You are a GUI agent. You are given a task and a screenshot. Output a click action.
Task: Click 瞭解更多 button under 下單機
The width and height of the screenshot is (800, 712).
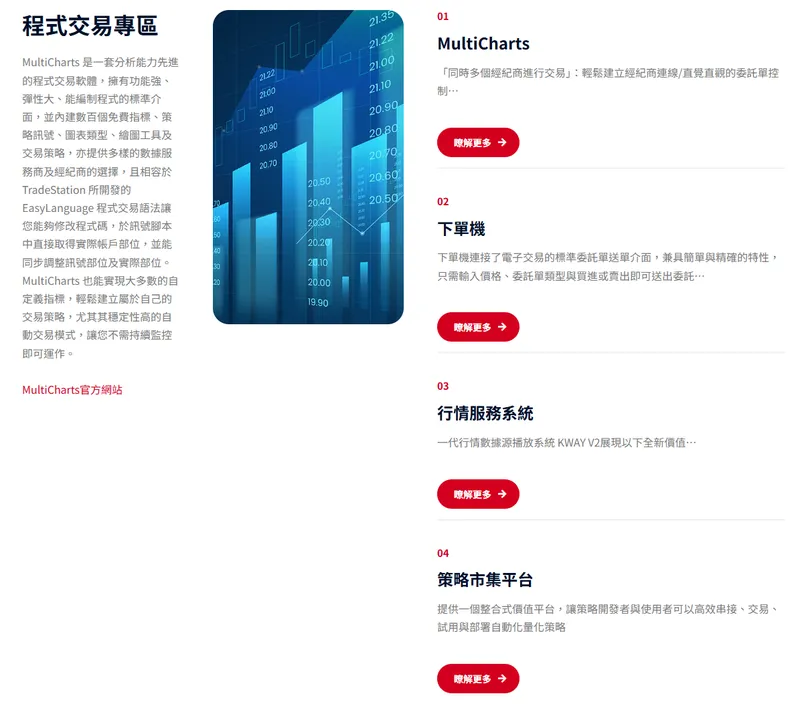478,327
